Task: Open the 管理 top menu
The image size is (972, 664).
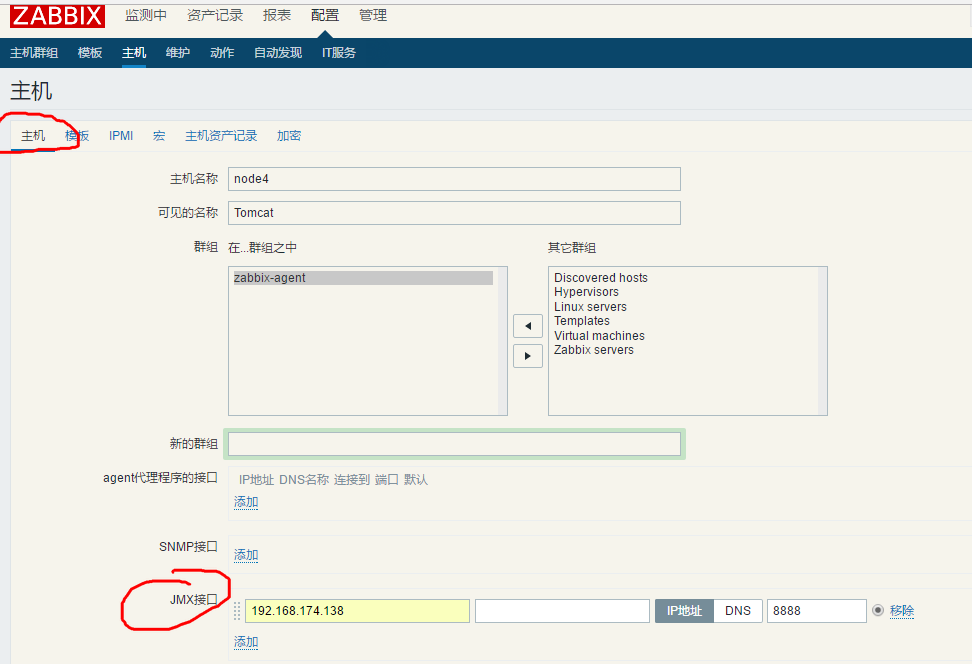Action: [x=373, y=15]
